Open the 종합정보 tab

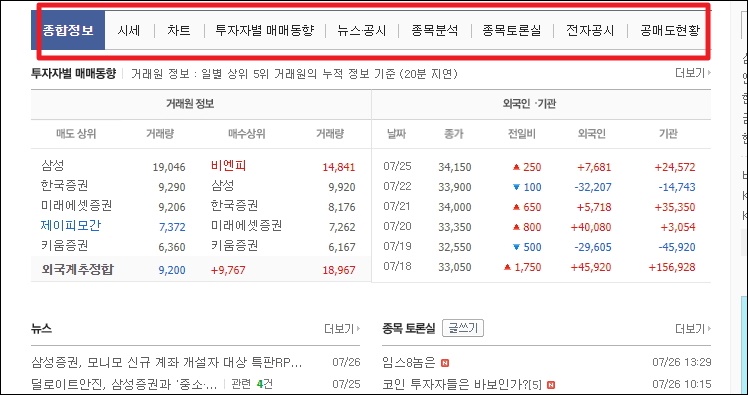coord(68,31)
